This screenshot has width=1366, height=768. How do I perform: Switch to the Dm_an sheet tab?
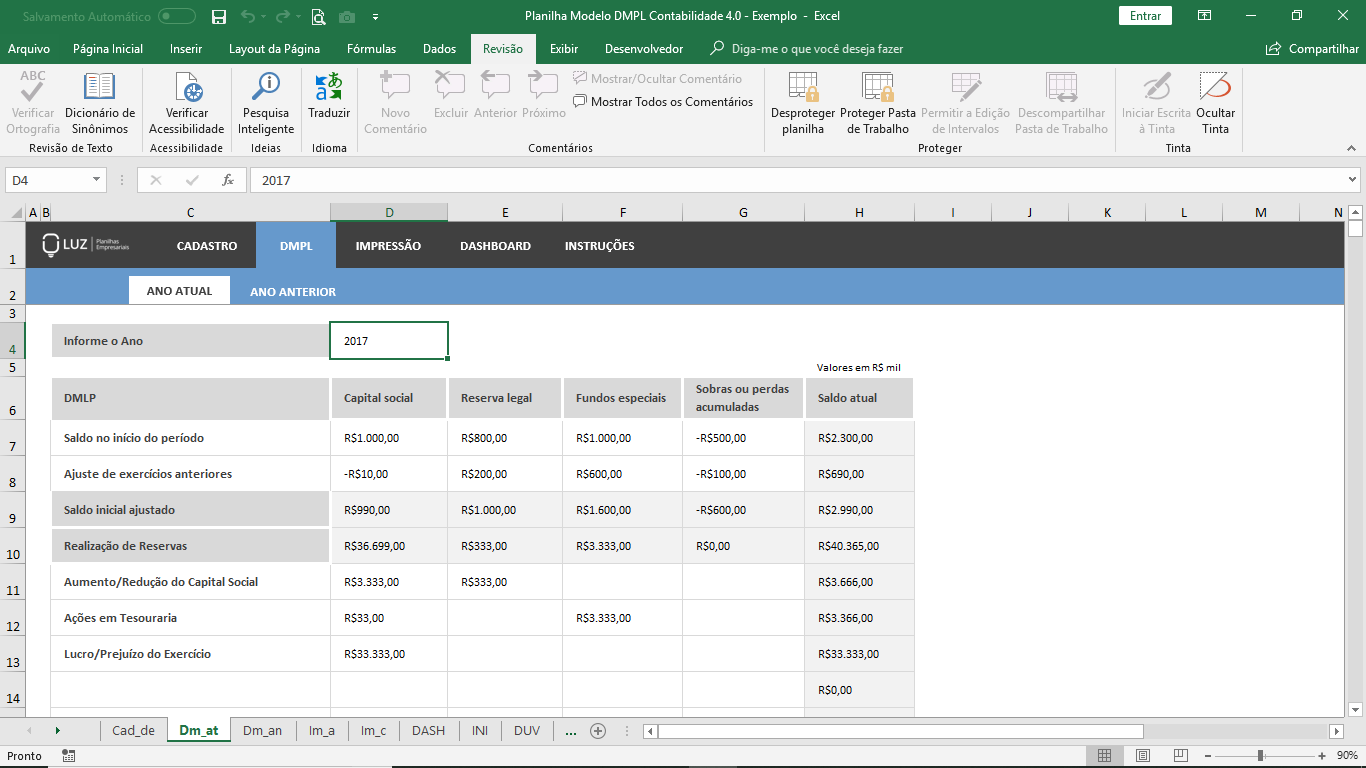262,731
